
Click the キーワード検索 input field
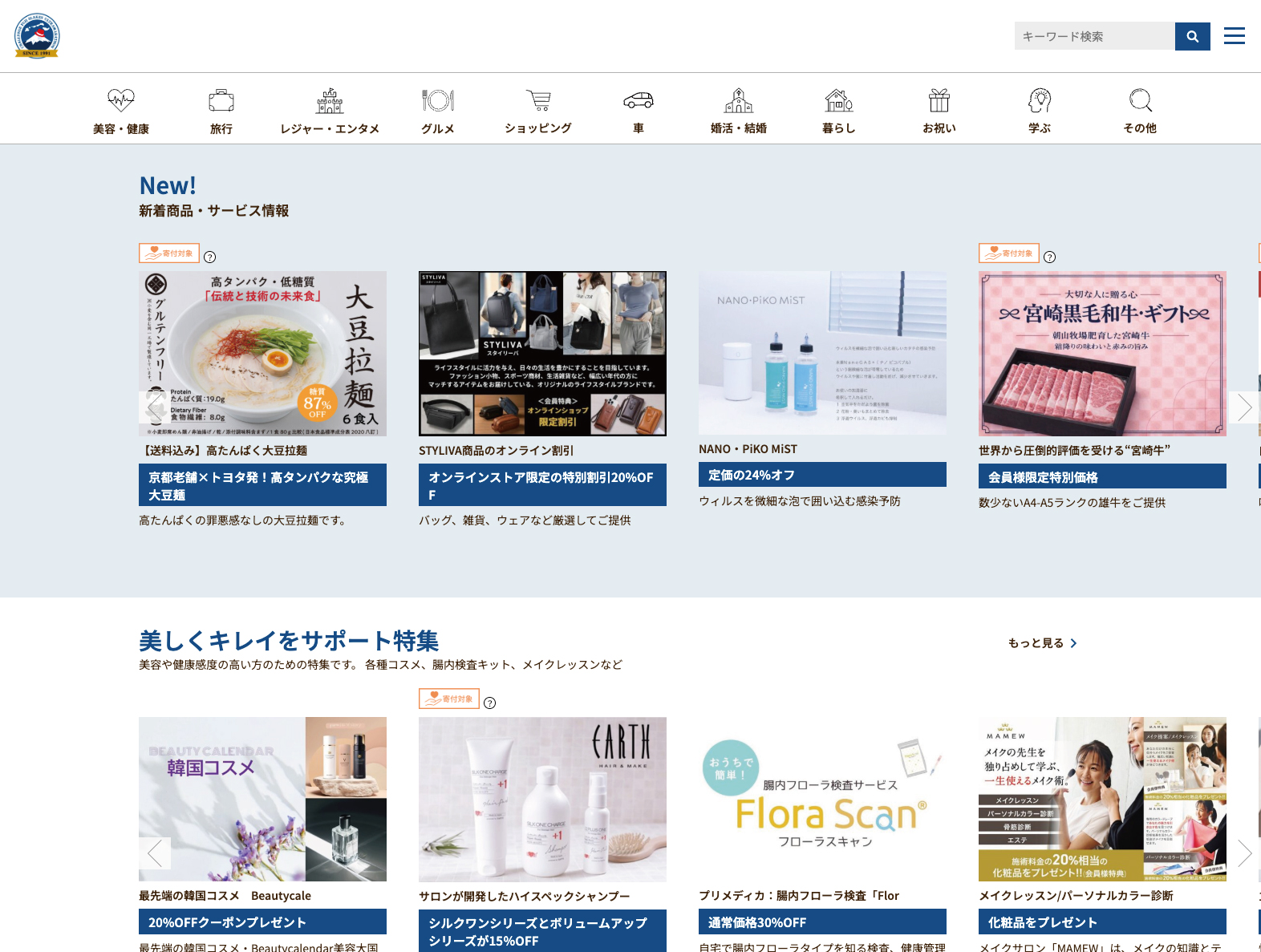(1095, 36)
